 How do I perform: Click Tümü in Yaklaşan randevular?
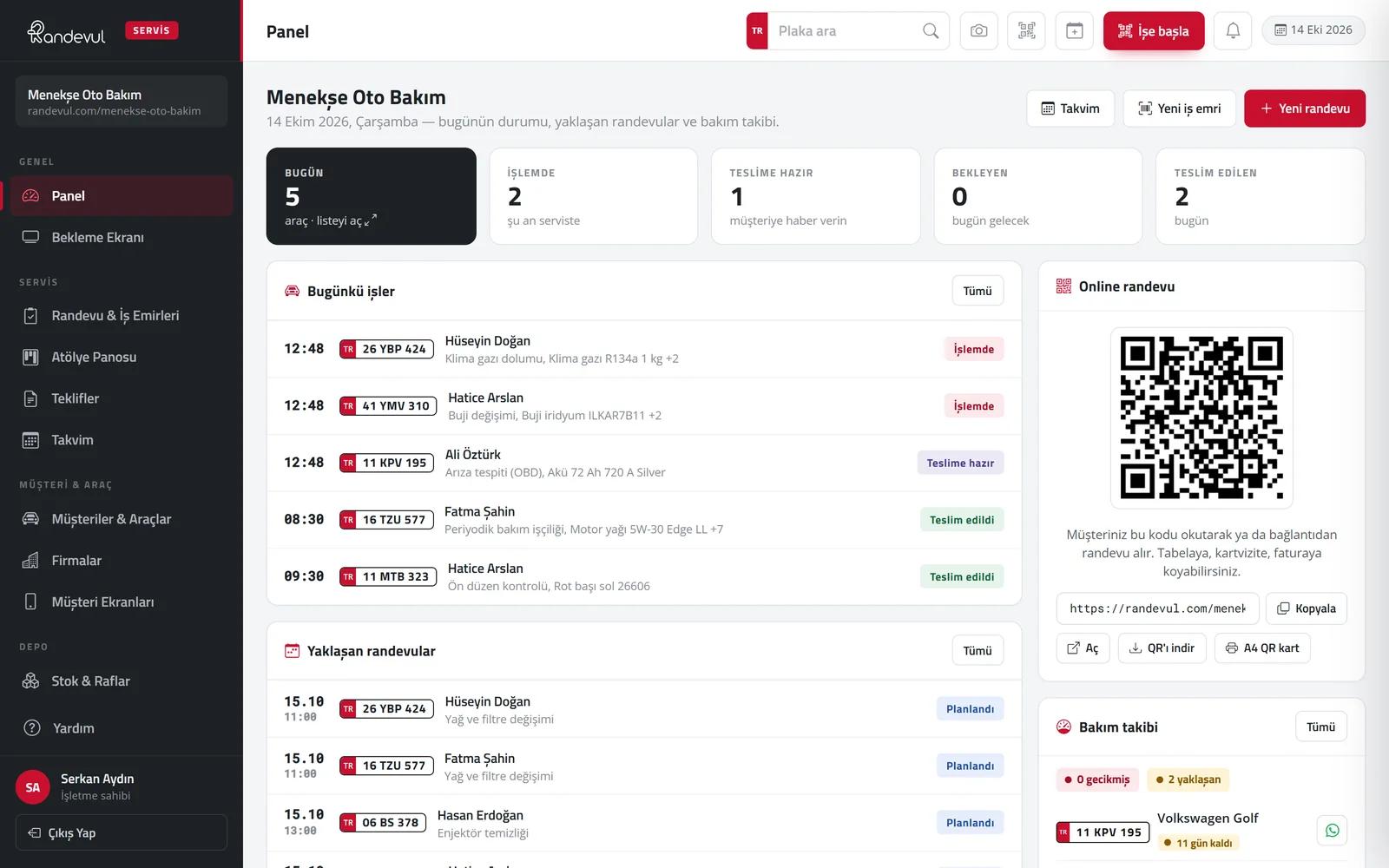click(978, 650)
